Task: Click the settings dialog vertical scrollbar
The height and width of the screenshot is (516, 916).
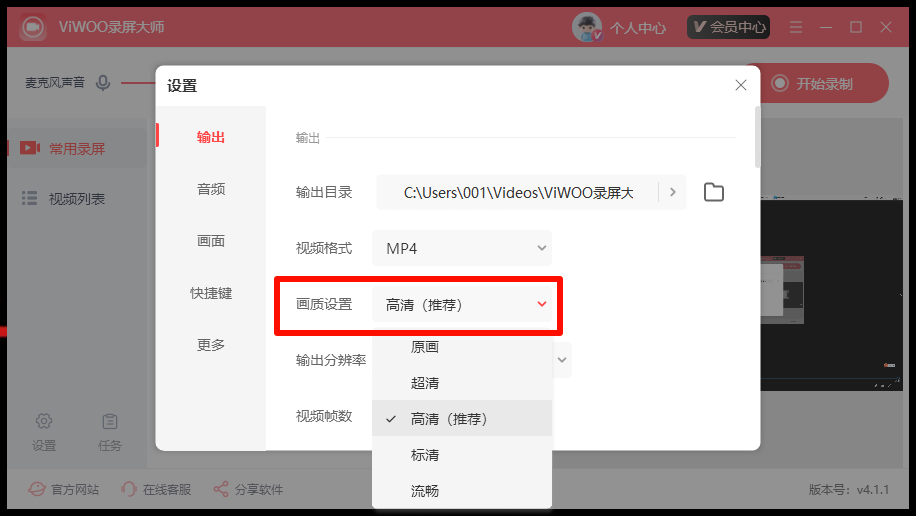Action: (x=757, y=137)
